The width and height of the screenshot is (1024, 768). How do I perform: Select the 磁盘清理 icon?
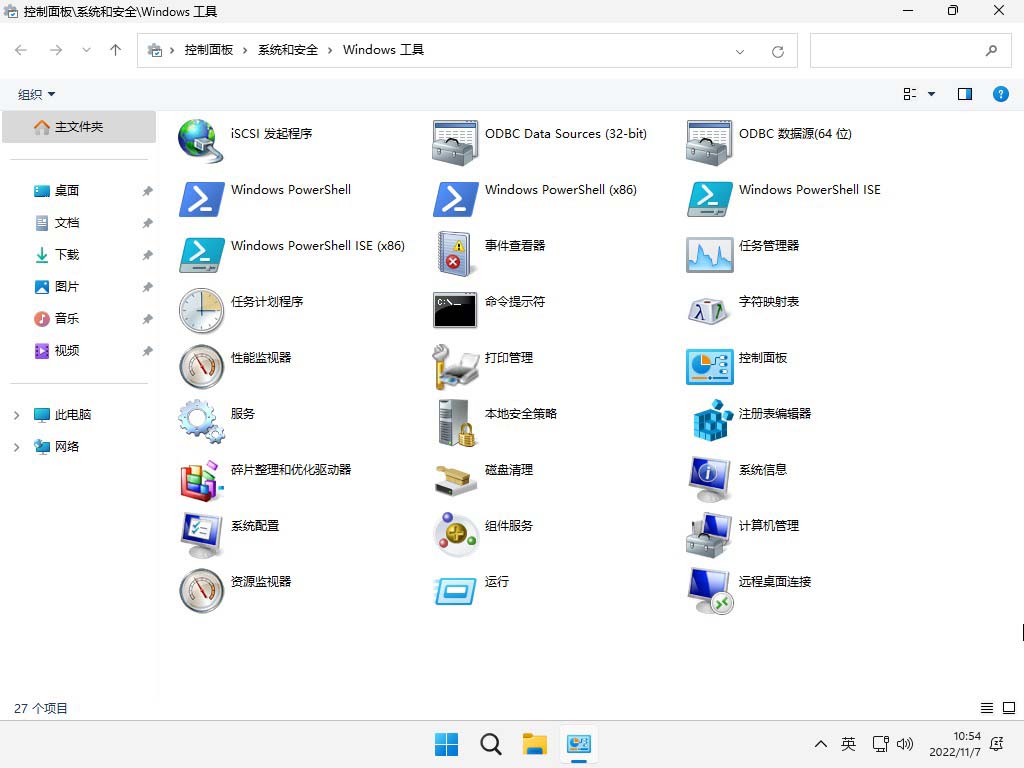[455, 477]
